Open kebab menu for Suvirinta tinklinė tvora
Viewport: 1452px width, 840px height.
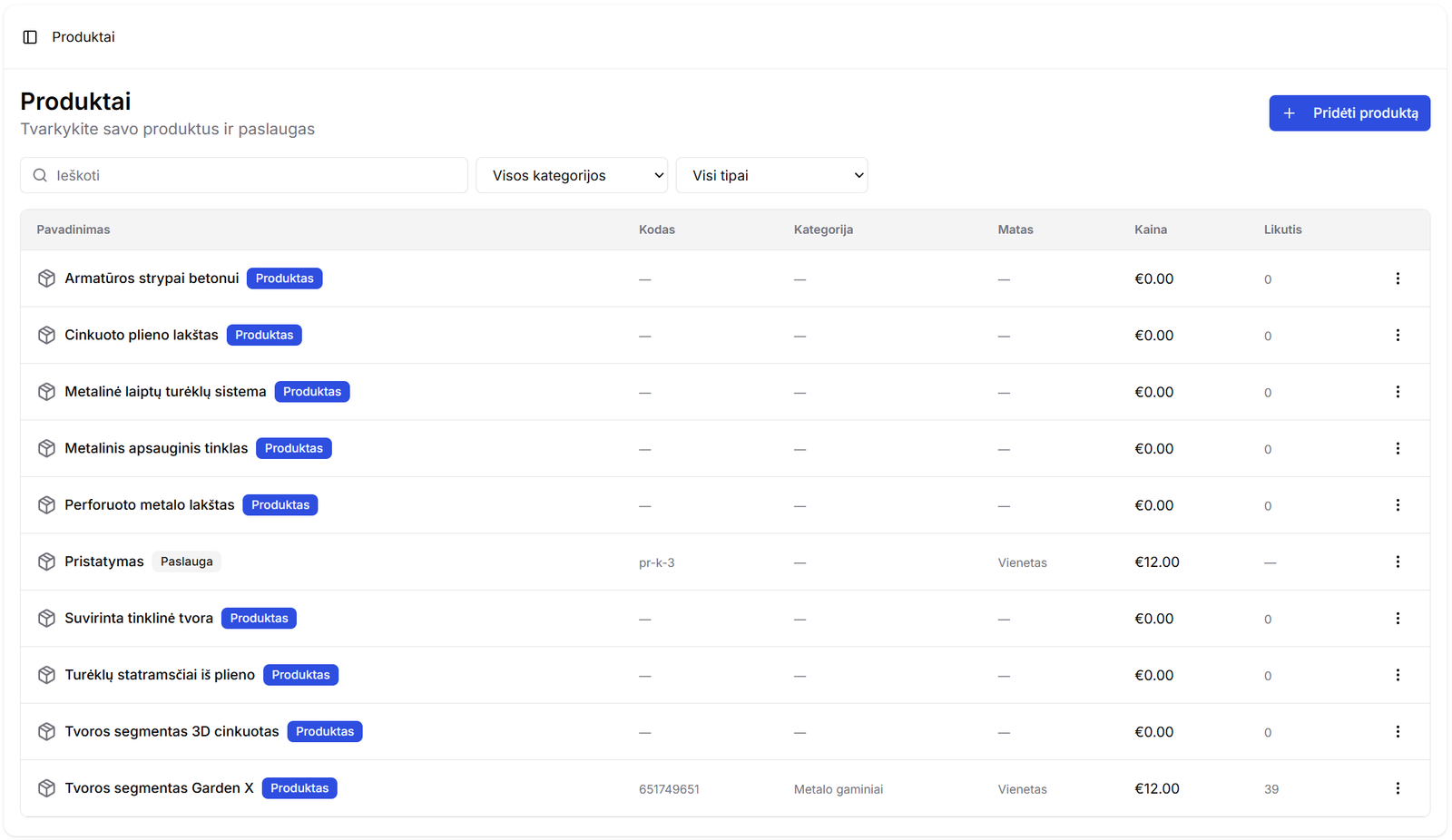[x=1397, y=619]
